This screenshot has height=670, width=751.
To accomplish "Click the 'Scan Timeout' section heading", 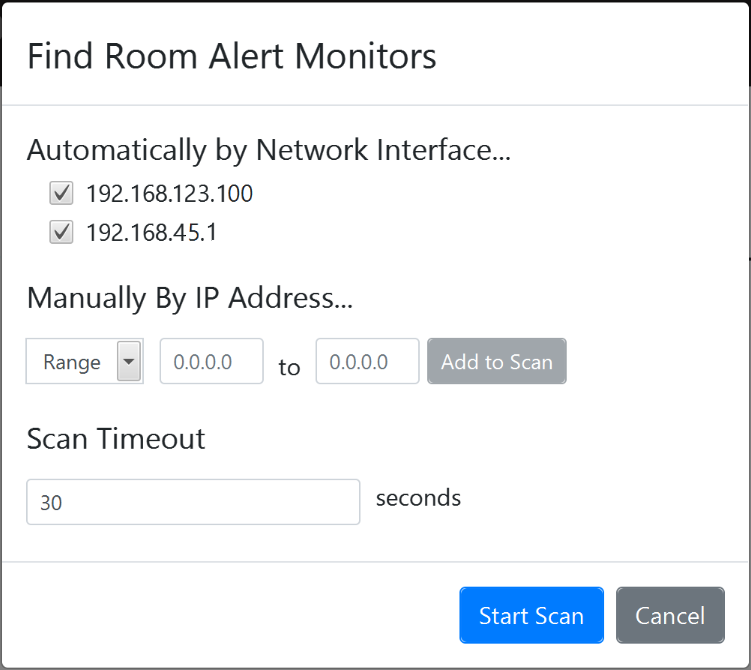I will point(116,438).
